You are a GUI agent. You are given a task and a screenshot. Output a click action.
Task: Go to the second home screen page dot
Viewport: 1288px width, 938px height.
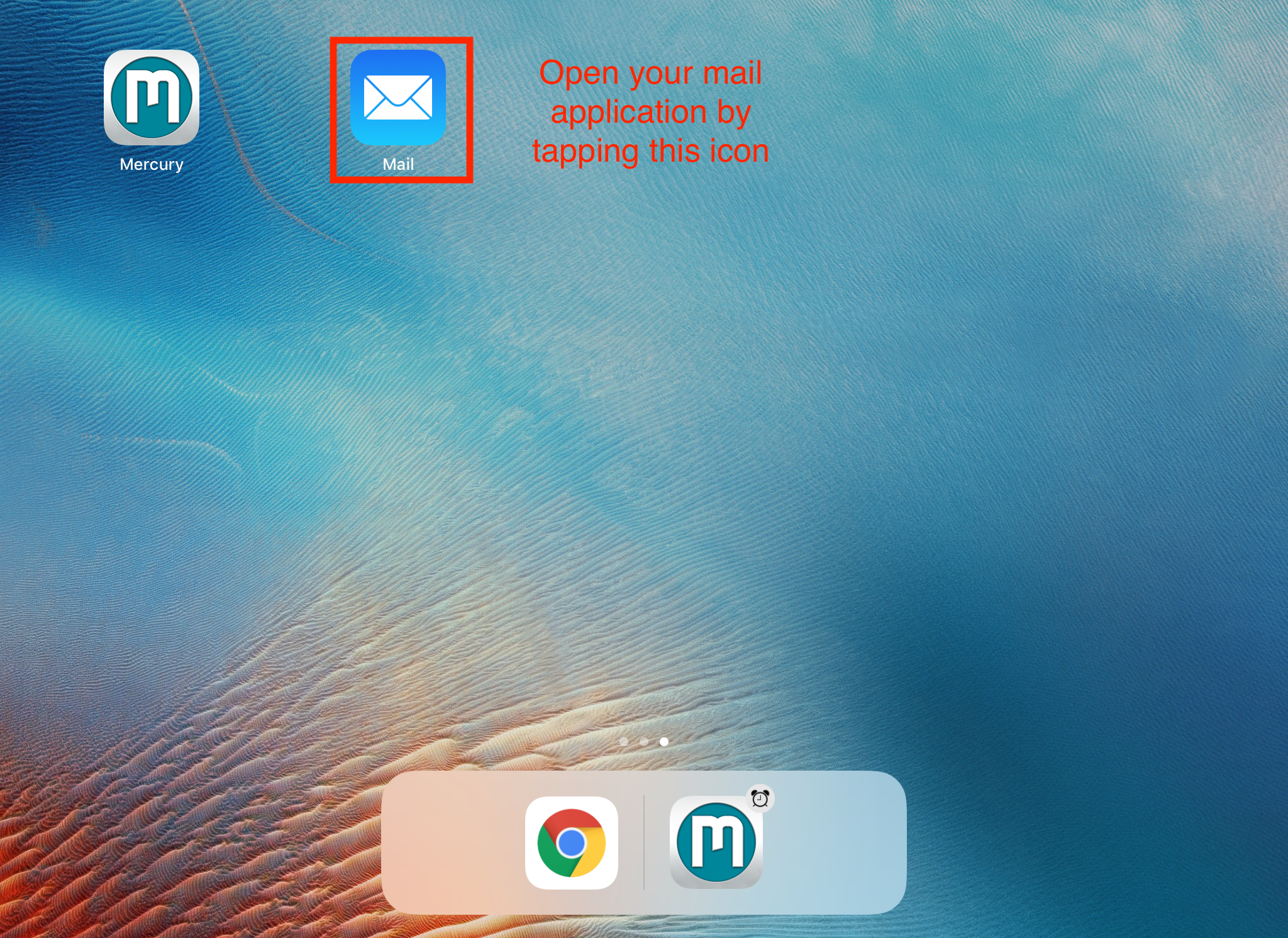click(x=644, y=742)
